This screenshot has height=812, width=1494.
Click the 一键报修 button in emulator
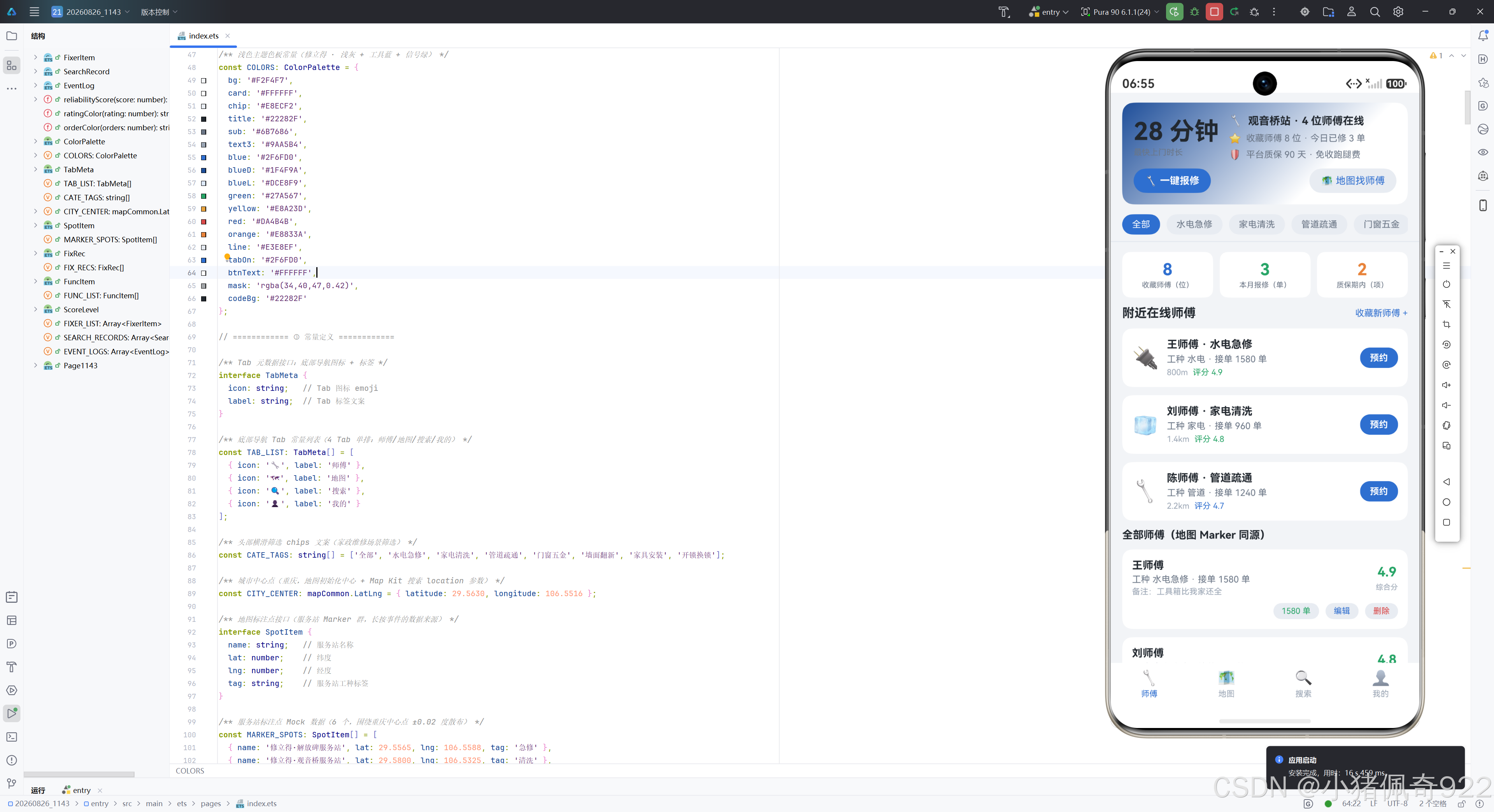(x=1172, y=181)
